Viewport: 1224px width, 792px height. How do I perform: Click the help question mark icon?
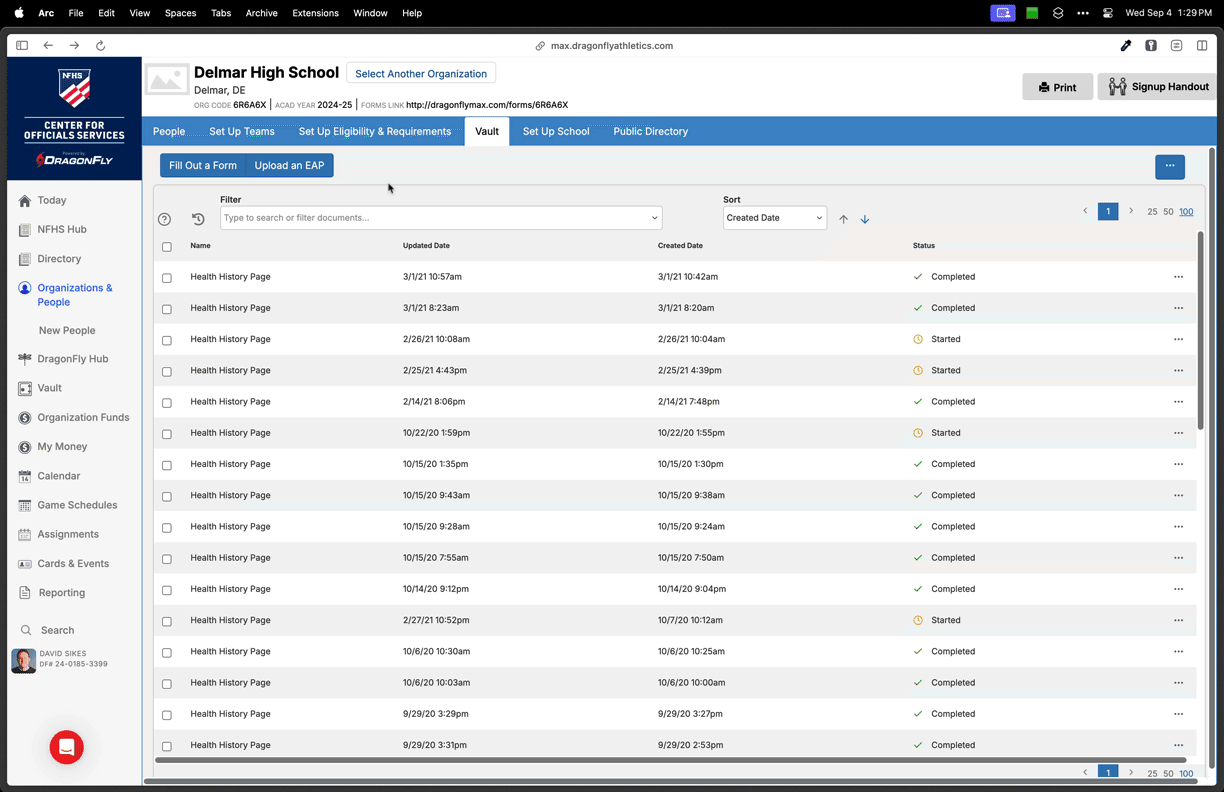(x=165, y=219)
